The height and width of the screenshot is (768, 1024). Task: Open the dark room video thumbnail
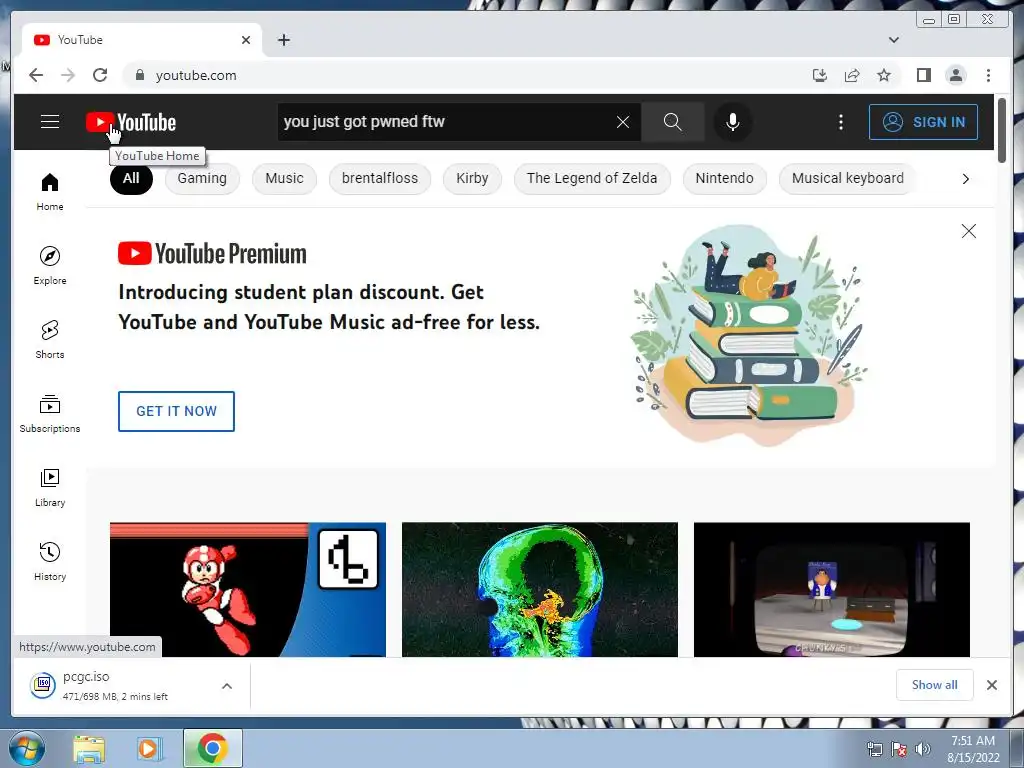831,589
